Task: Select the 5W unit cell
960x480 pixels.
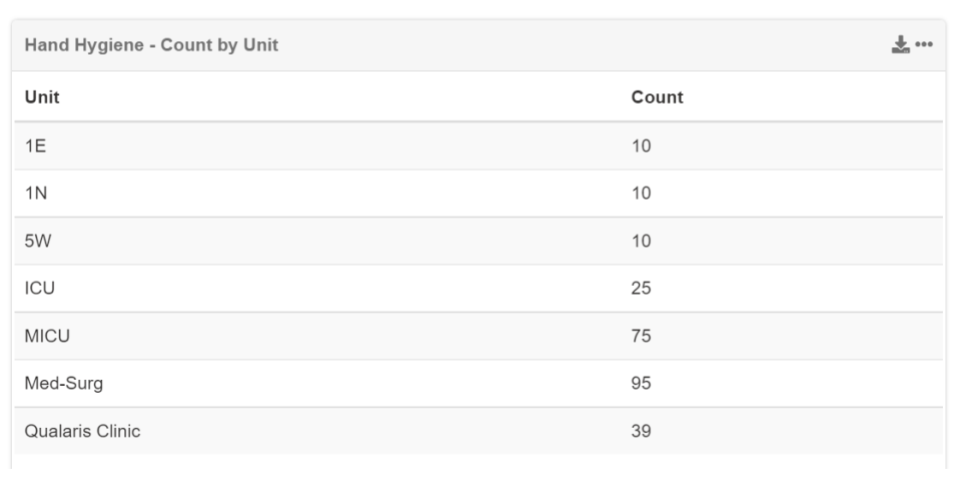Action: 37,241
